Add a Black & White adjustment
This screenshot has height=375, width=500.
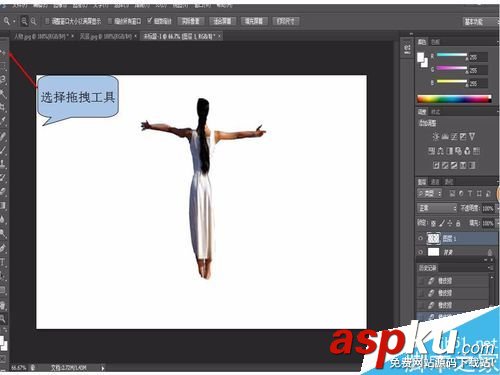coord(450,151)
